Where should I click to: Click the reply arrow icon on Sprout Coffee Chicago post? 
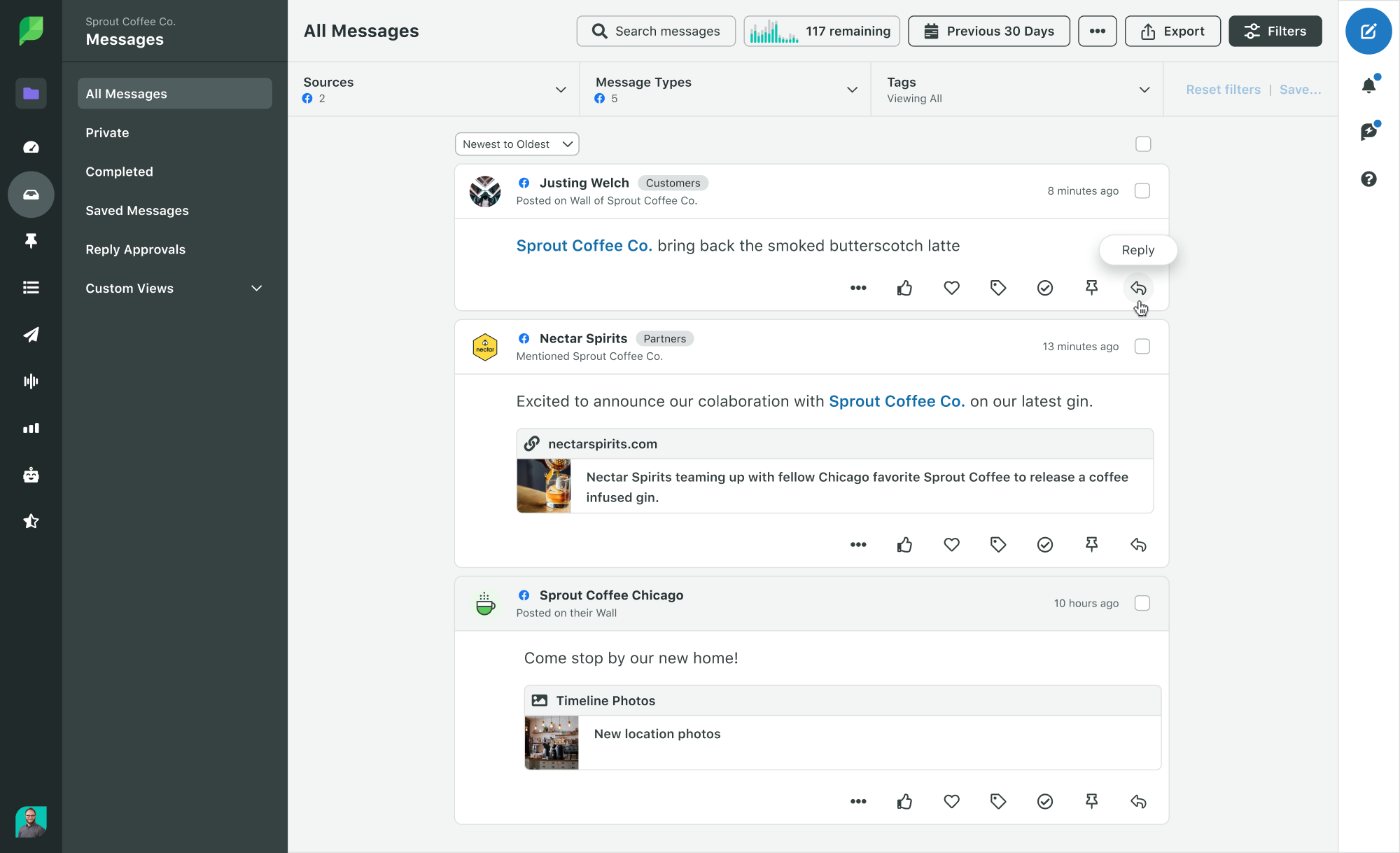pyautogui.click(x=1138, y=801)
